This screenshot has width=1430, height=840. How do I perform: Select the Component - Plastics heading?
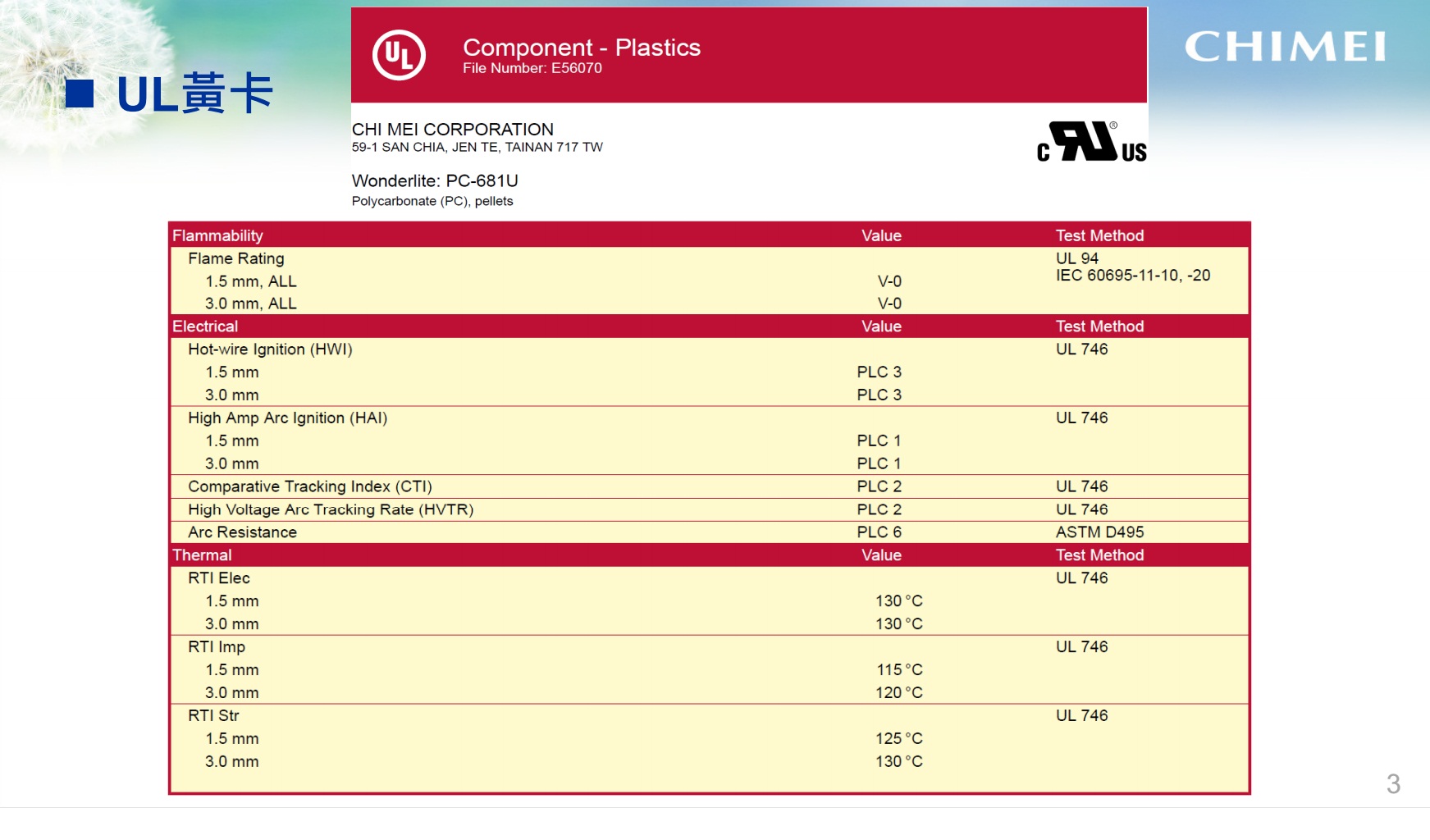pos(582,48)
